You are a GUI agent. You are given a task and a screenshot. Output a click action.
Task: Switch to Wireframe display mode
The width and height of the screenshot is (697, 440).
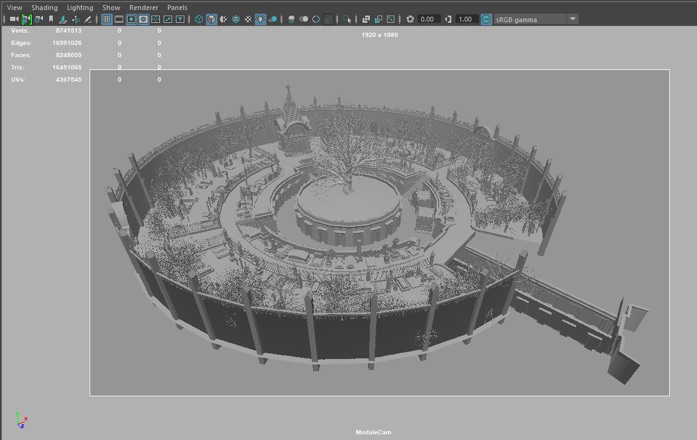(198, 19)
